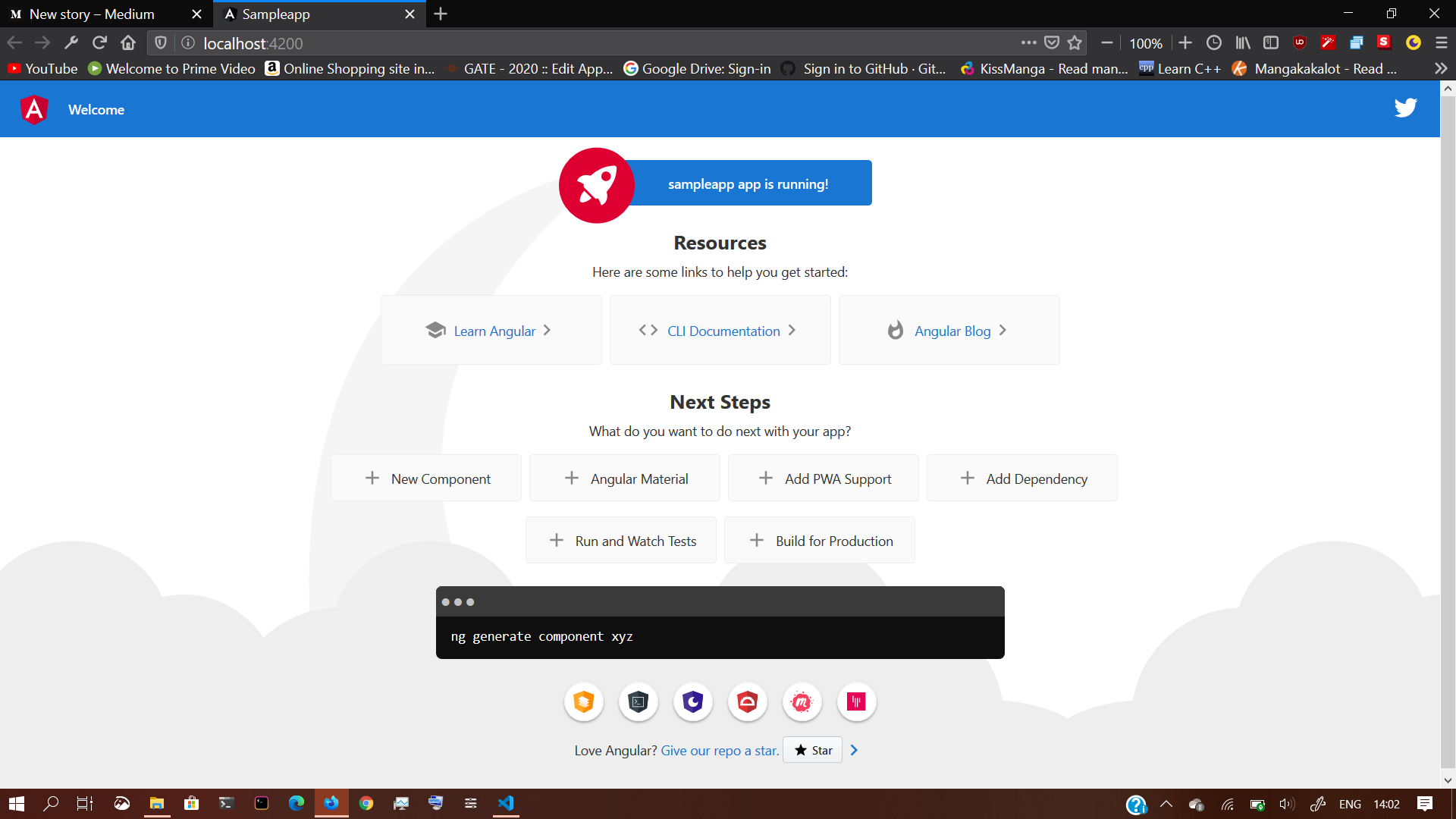Click the GitHub Star button
The width and height of the screenshot is (1456, 819).
pos(813,750)
